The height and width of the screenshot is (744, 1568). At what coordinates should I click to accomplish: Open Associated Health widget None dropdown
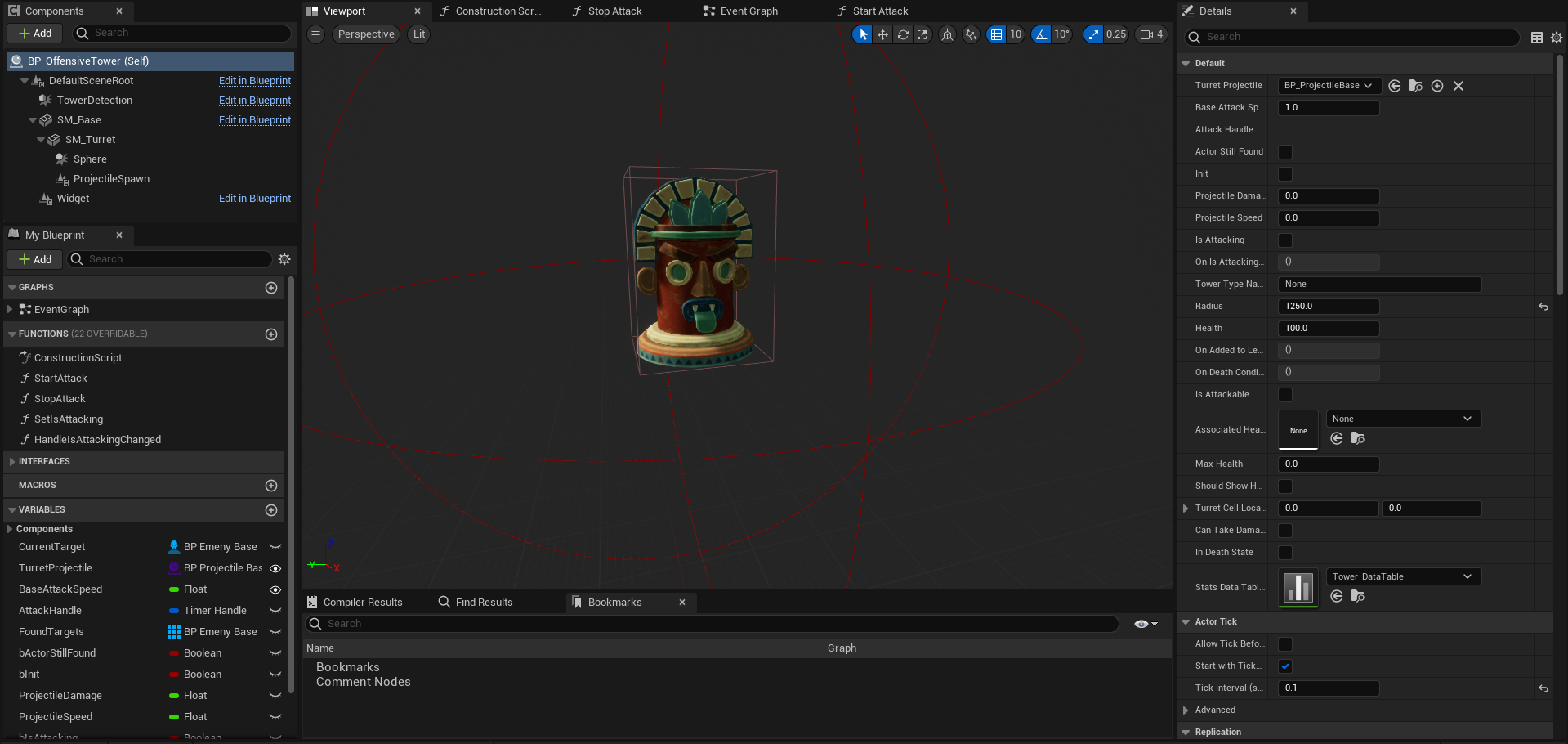tap(1404, 419)
